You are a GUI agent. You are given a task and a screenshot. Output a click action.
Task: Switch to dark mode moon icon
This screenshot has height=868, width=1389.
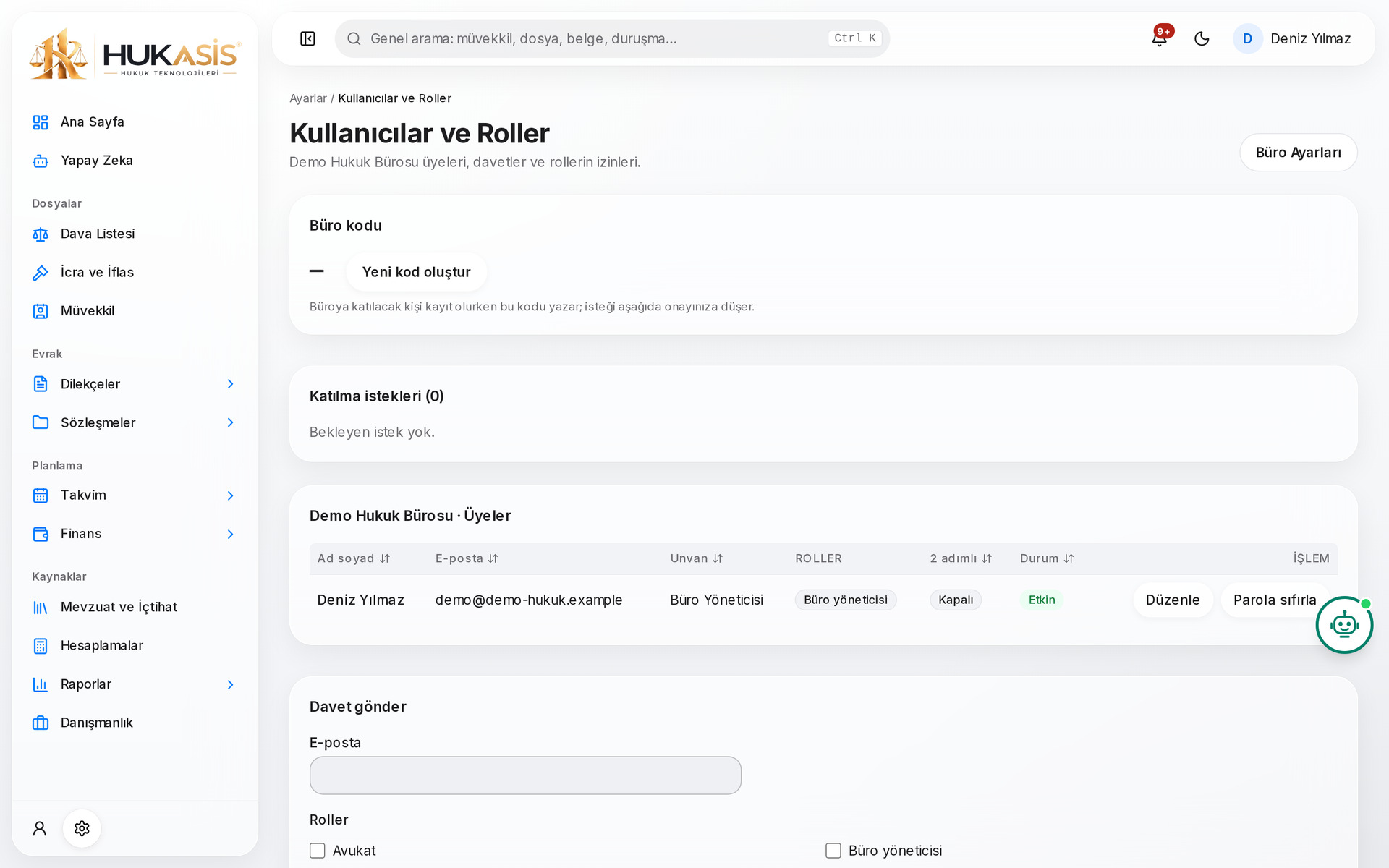tap(1202, 38)
